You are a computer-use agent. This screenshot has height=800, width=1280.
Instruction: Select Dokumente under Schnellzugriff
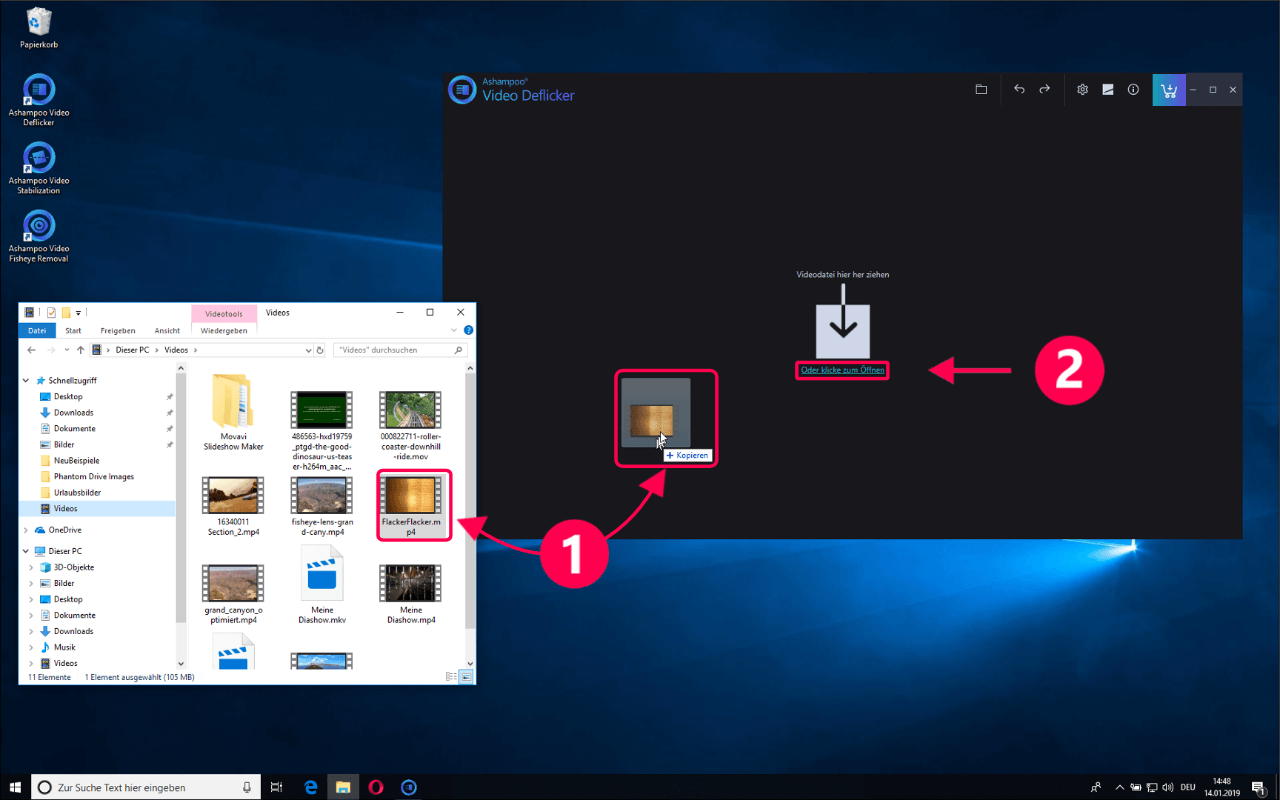point(74,429)
